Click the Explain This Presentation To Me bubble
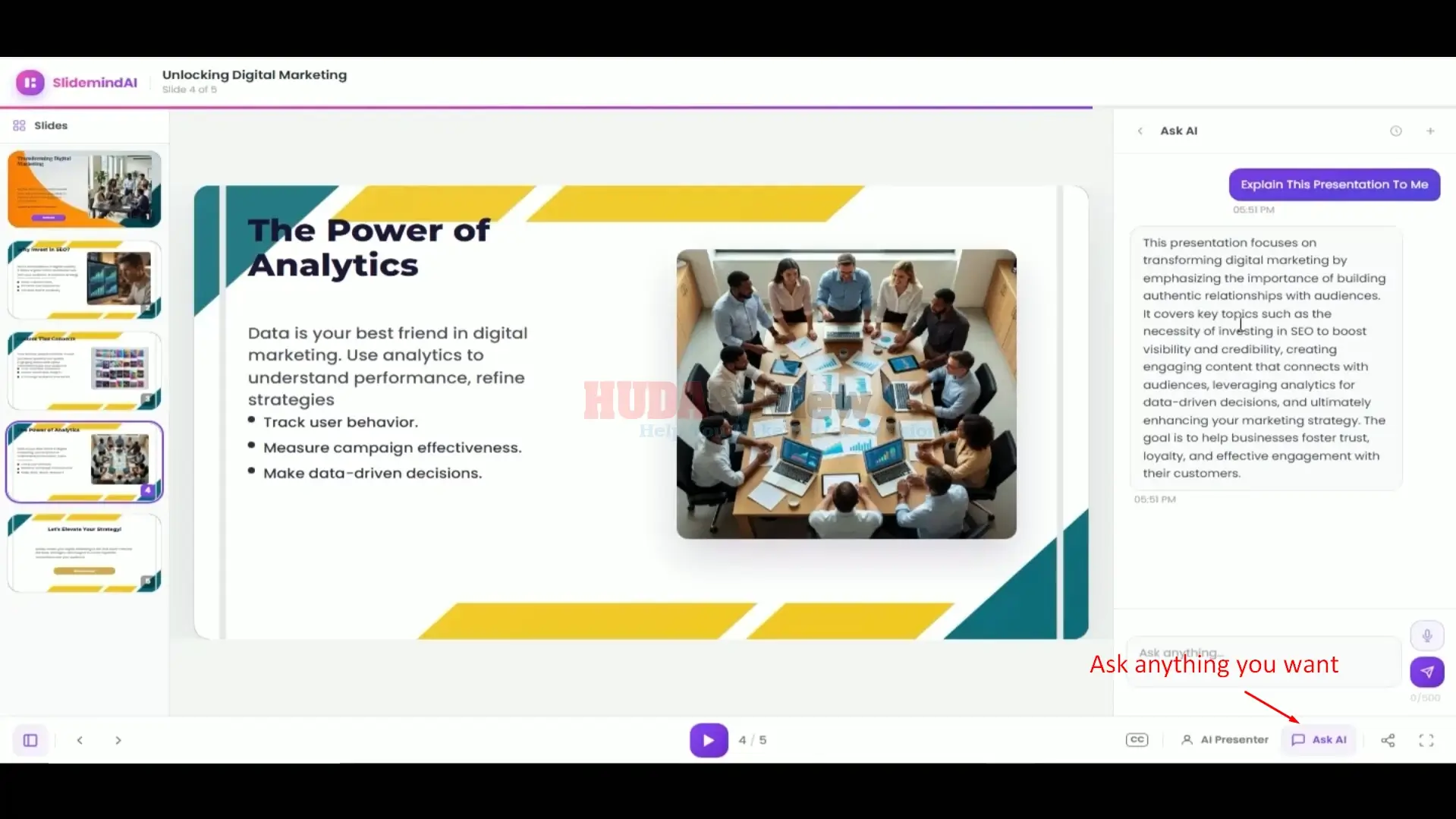The width and height of the screenshot is (1456, 819). click(1334, 184)
